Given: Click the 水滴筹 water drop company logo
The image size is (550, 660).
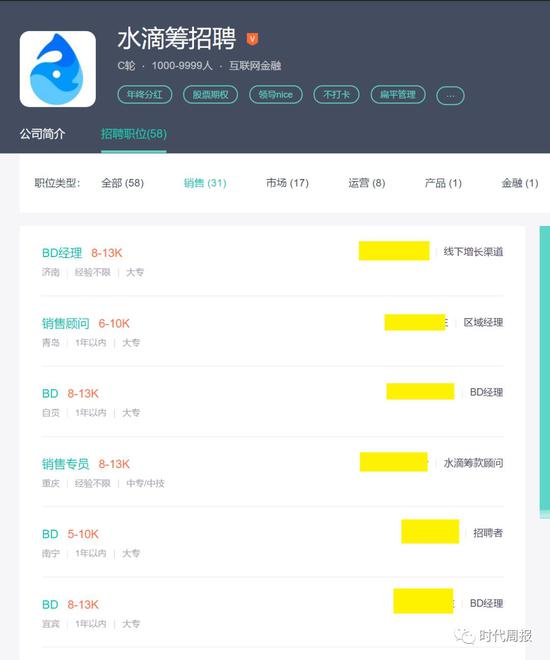Looking at the screenshot, I should coord(58,69).
